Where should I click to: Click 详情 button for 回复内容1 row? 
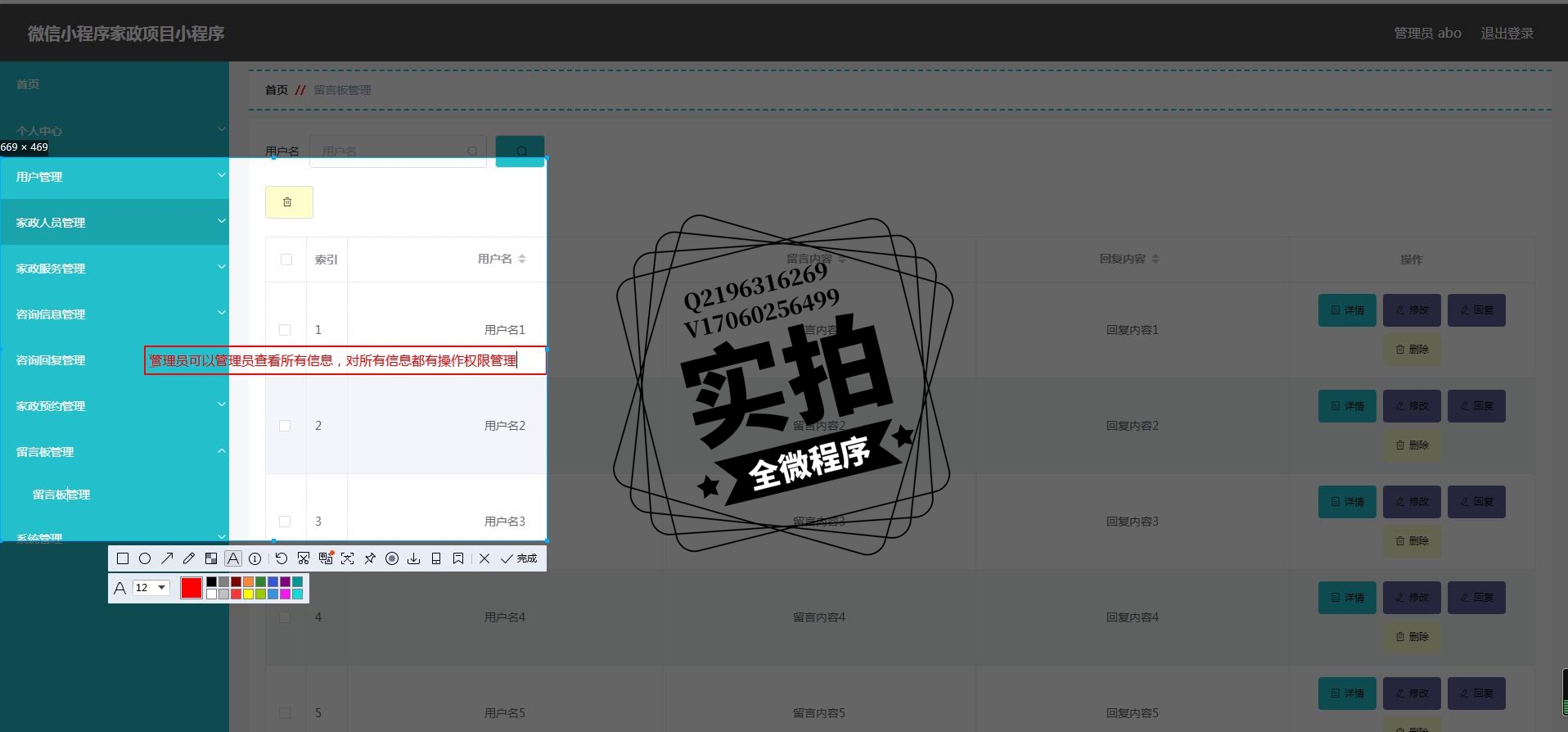tap(1347, 310)
